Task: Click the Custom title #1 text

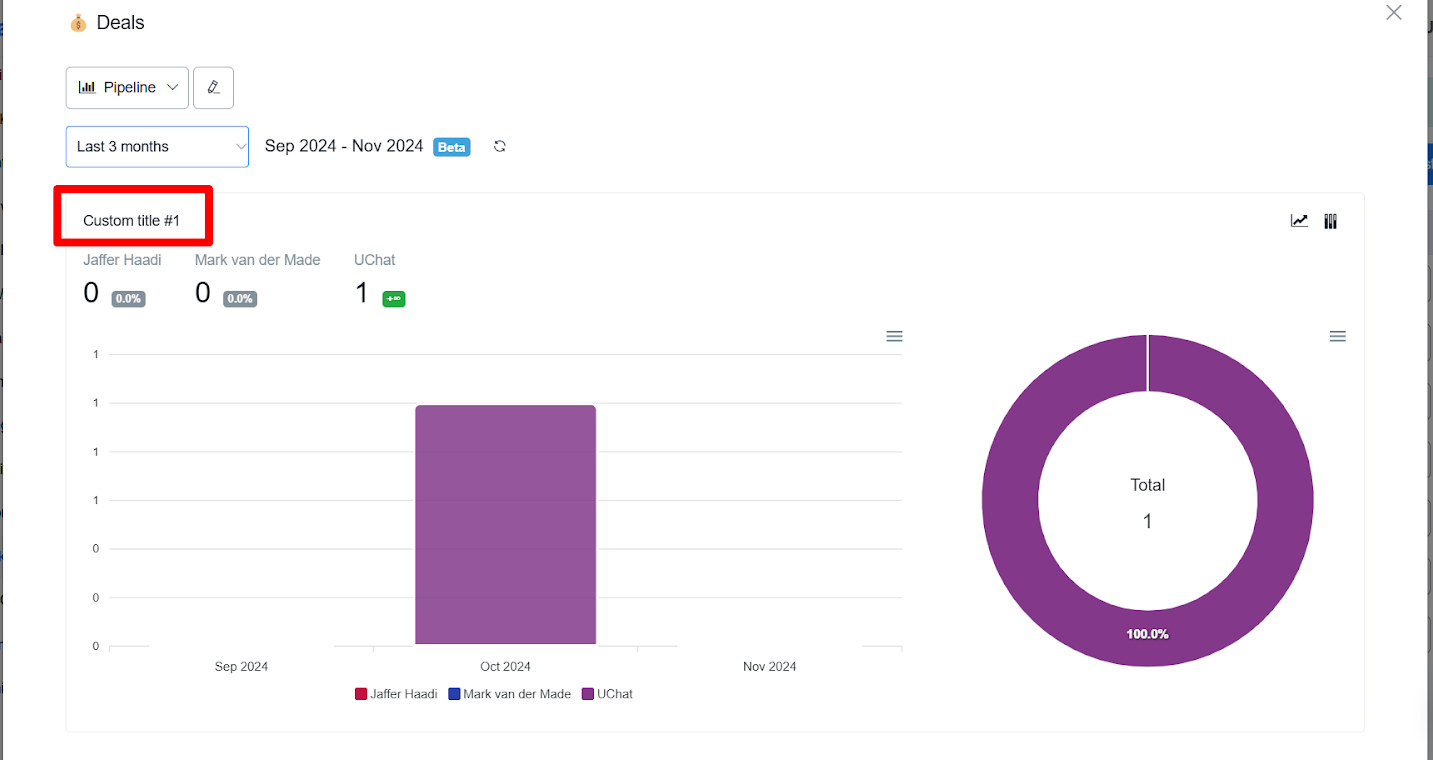Action: [x=132, y=221]
